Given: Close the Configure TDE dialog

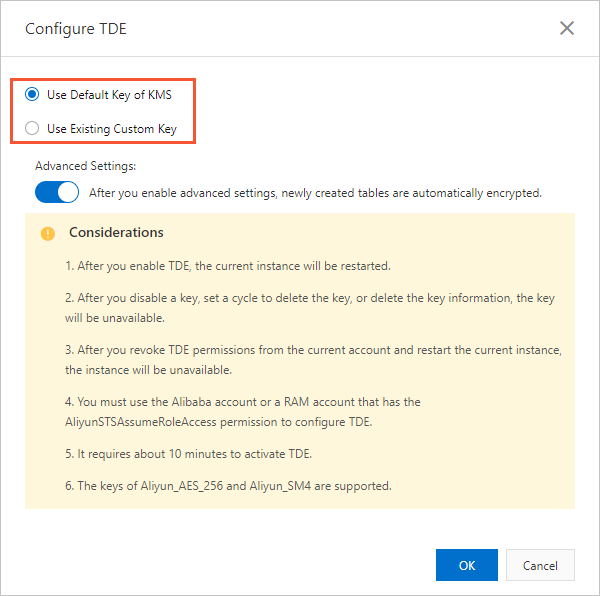Looking at the screenshot, I should (x=567, y=28).
